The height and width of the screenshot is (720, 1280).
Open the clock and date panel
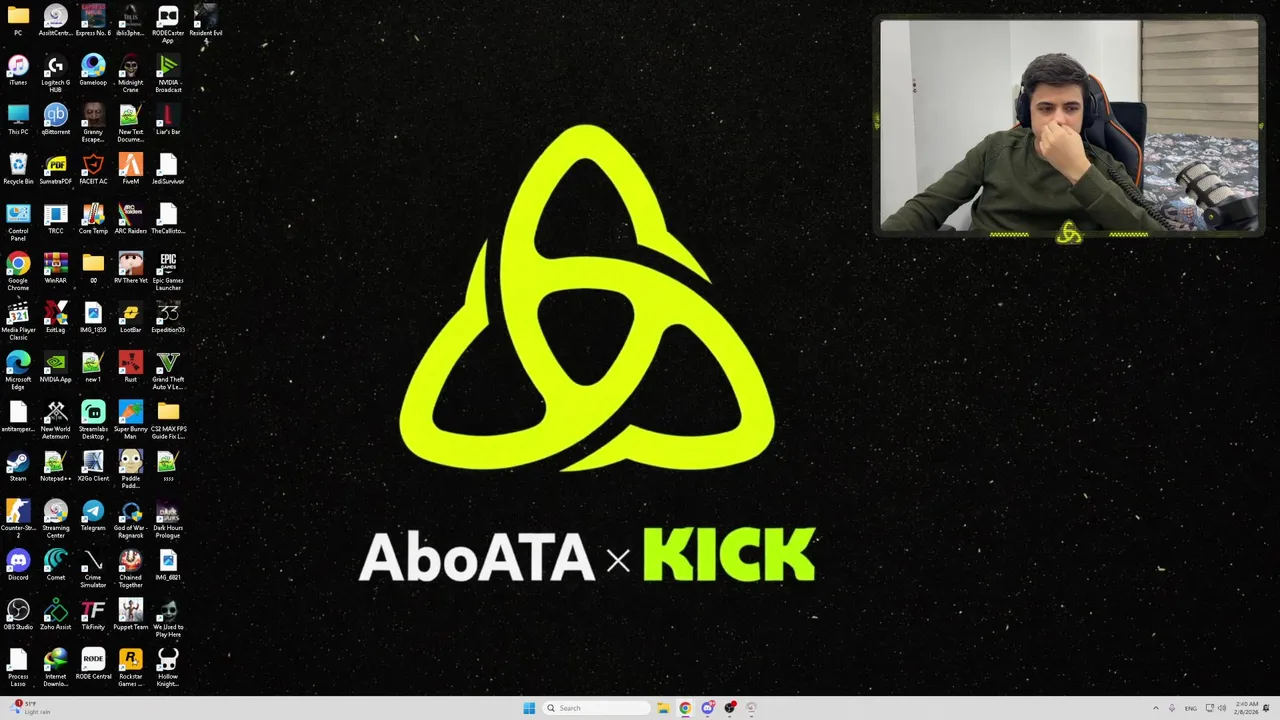tap(1246, 708)
